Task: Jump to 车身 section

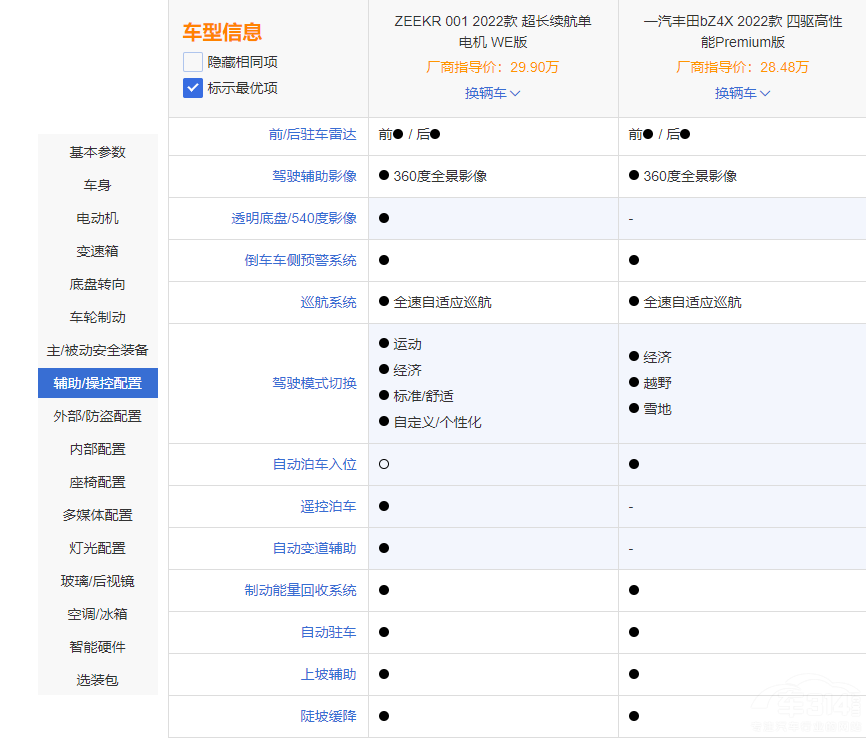Action: click(x=98, y=185)
